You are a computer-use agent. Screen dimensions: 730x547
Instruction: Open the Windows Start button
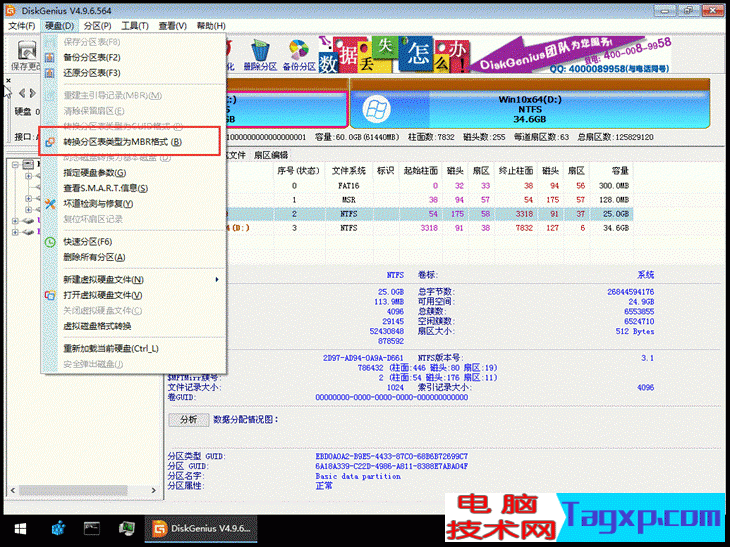click(20, 529)
